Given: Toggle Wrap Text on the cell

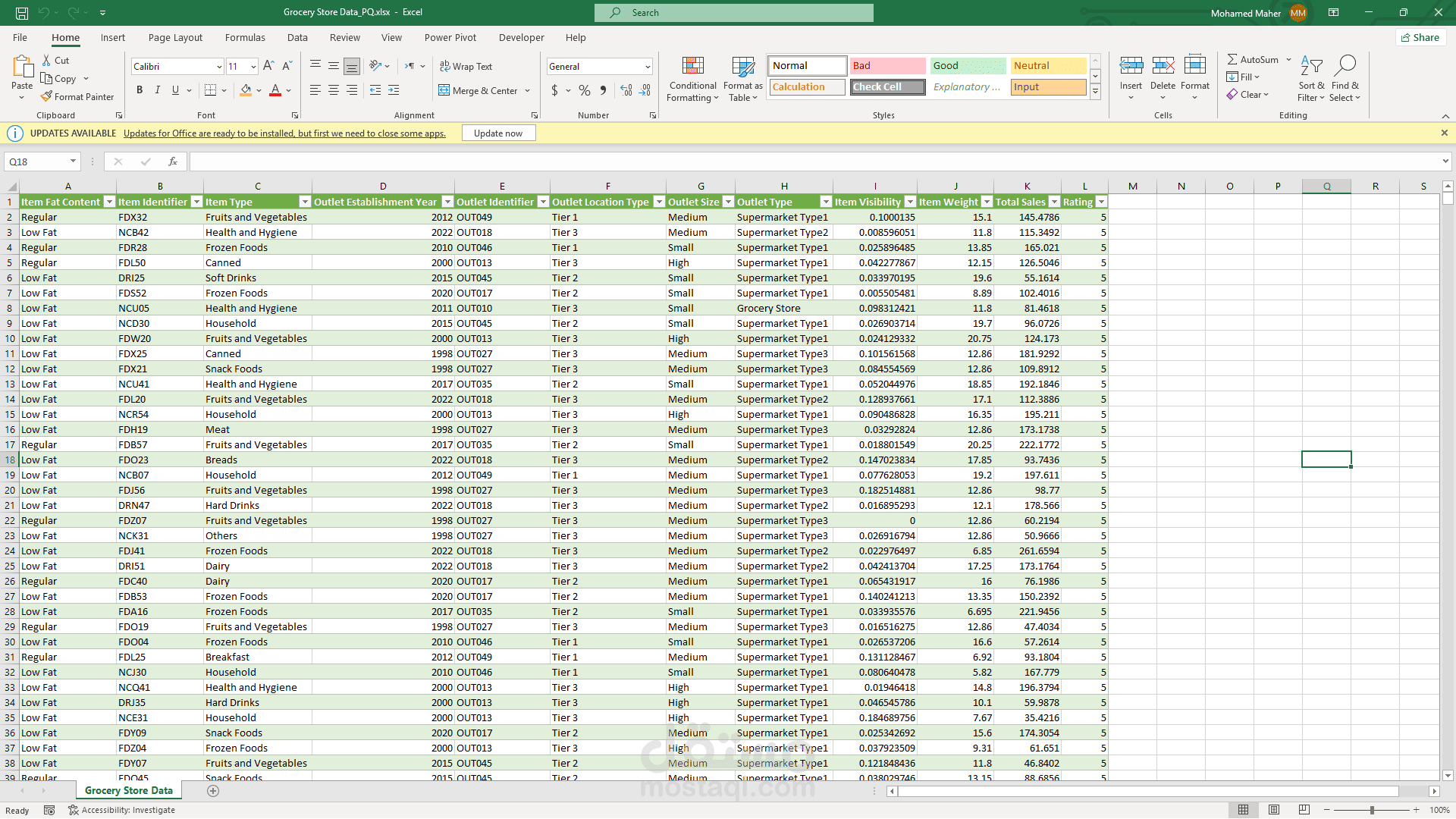Looking at the screenshot, I should click(466, 67).
